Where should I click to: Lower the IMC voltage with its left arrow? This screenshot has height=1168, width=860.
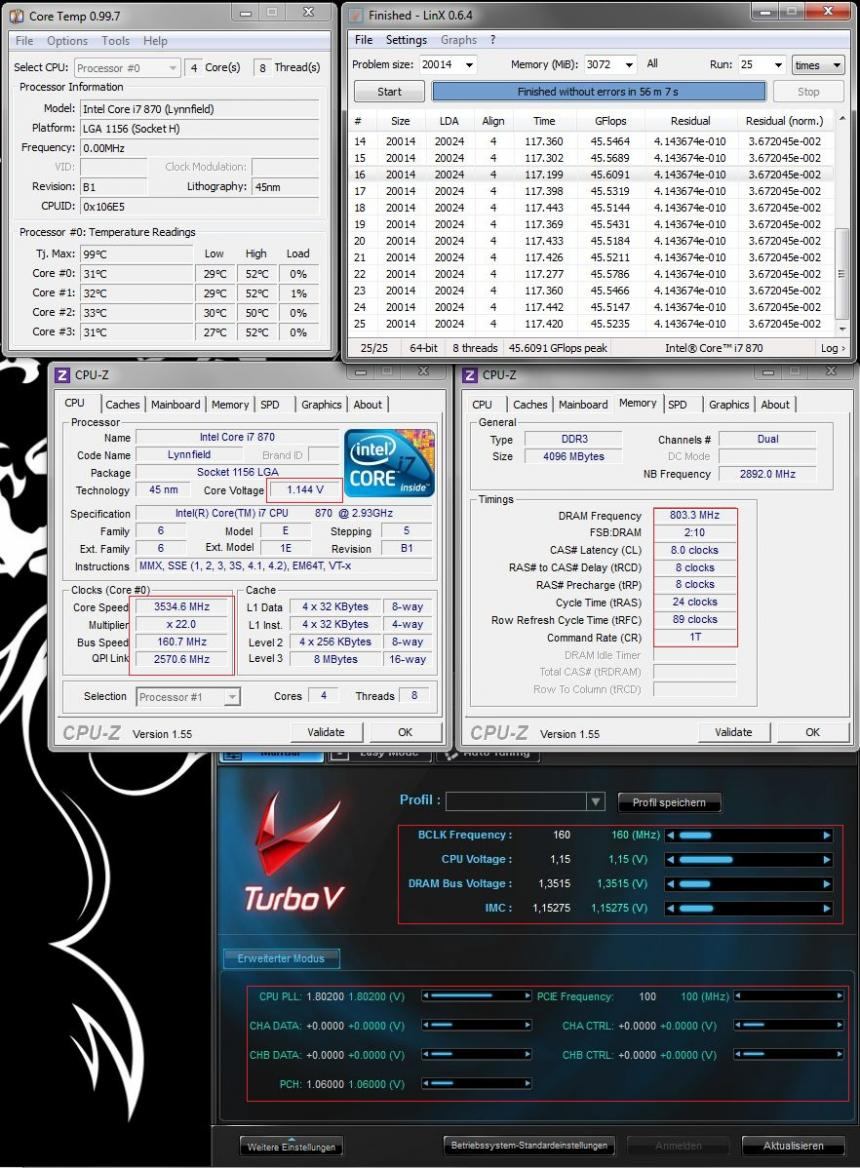click(670, 908)
